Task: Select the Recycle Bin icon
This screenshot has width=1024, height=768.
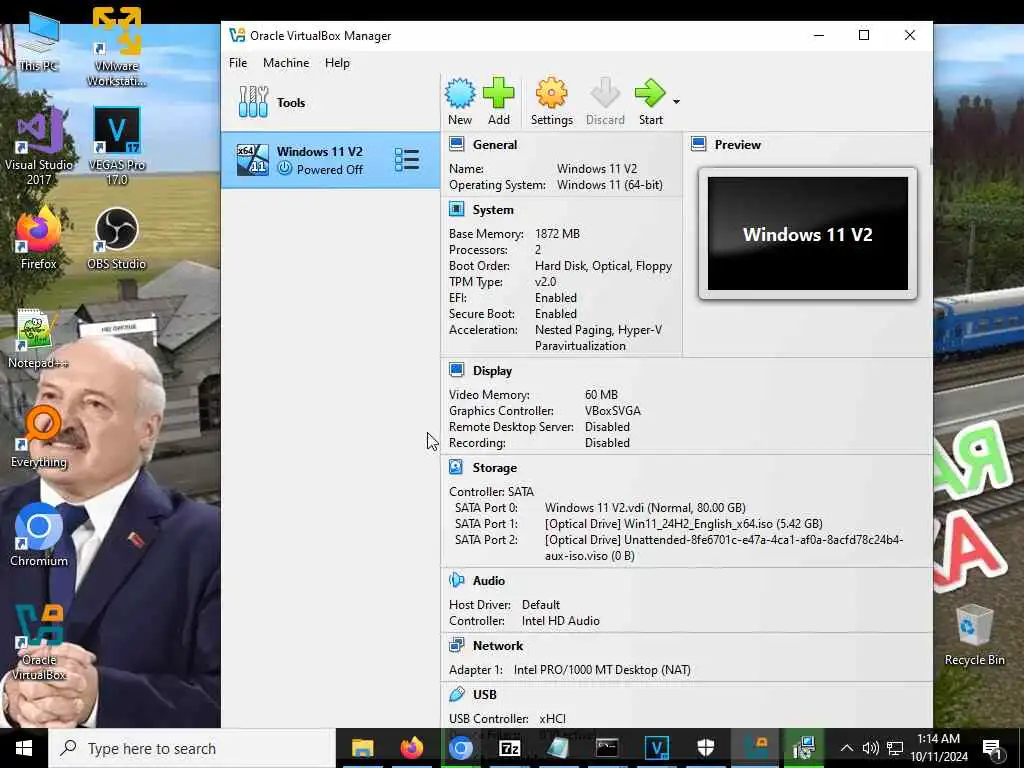Action: click(974, 635)
